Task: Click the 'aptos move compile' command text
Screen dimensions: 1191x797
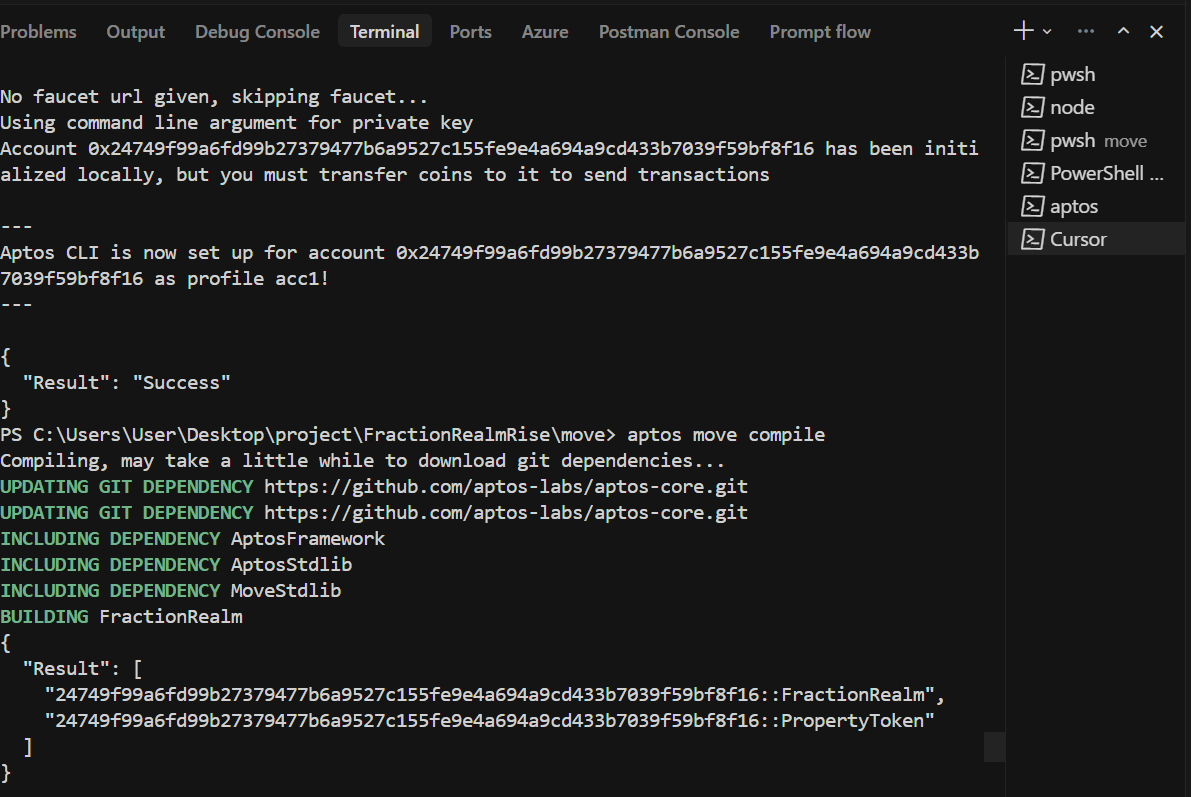Action: (725, 435)
